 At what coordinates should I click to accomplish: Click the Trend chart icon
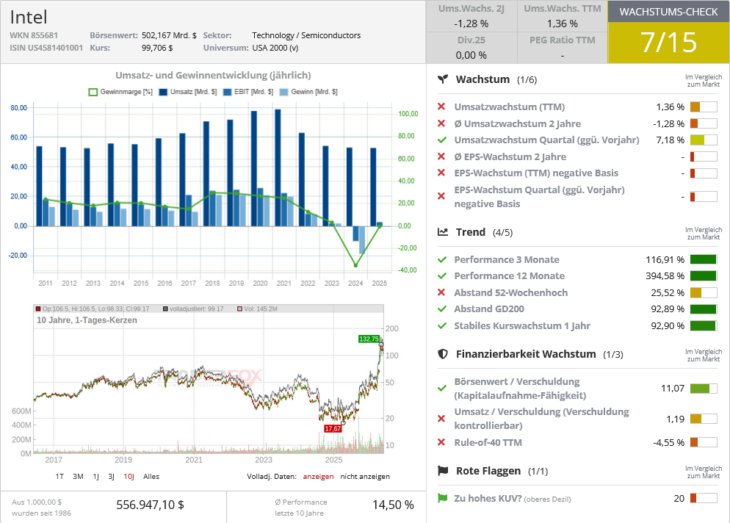443,232
